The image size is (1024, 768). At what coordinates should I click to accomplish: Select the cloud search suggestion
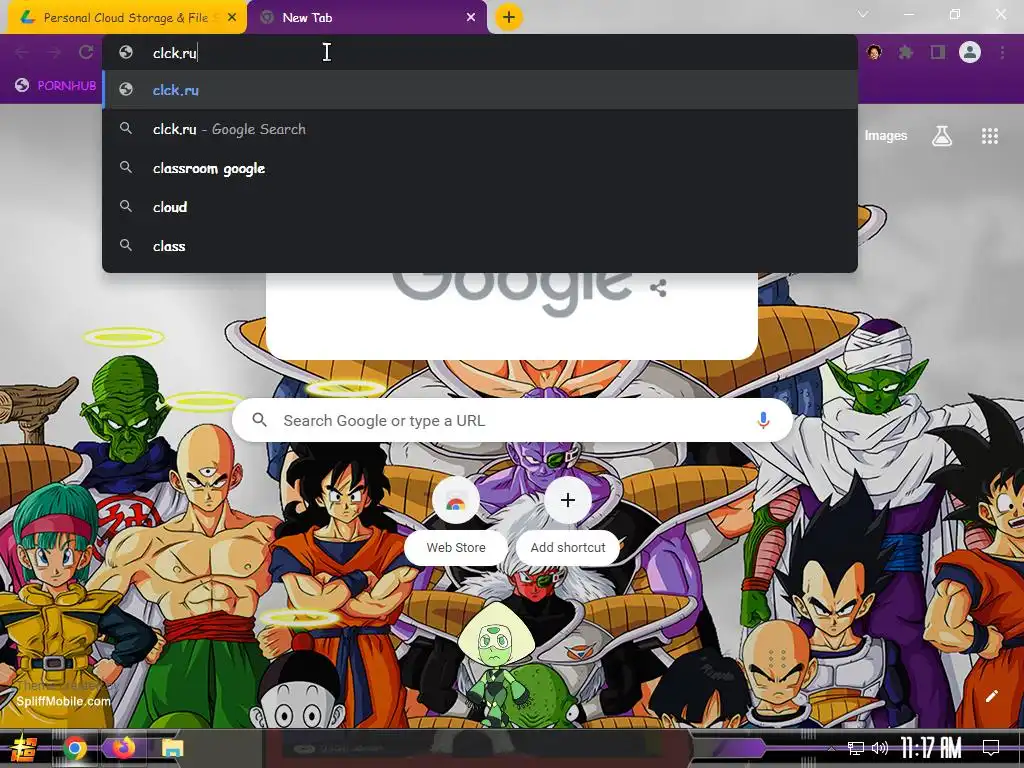click(480, 206)
